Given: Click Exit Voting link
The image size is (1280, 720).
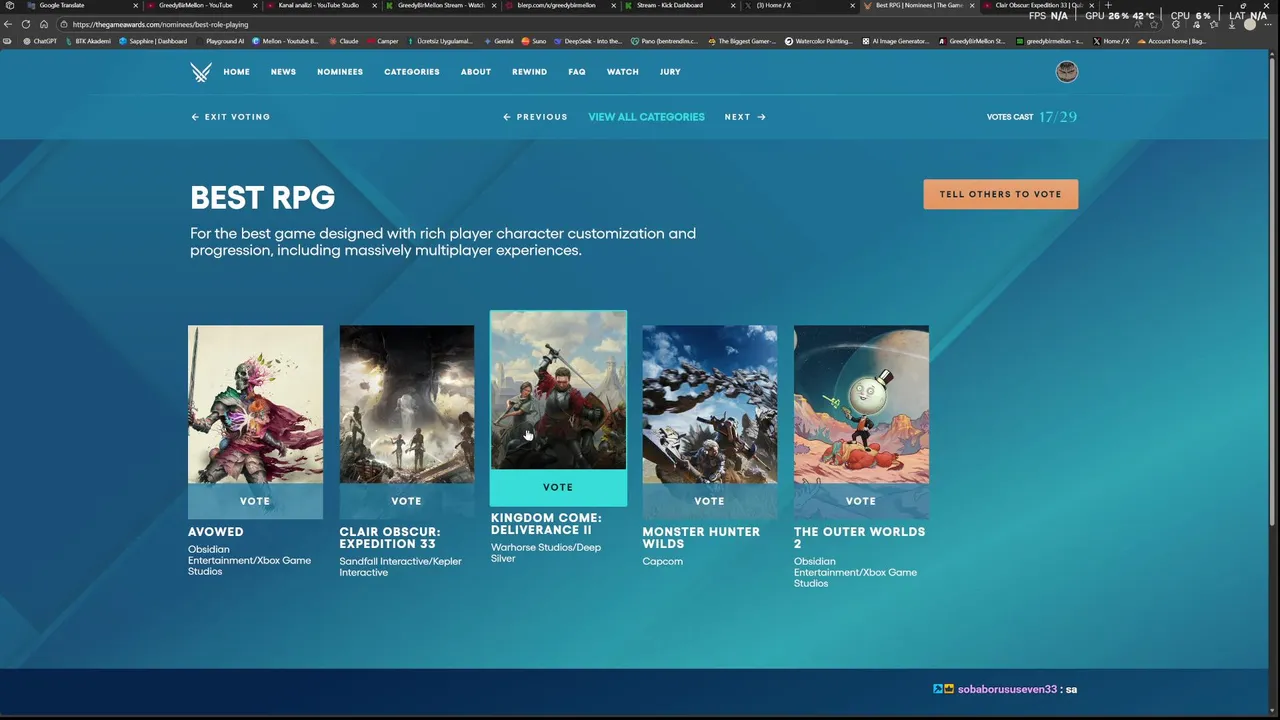Looking at the screenshot, I should coord(231,117).
